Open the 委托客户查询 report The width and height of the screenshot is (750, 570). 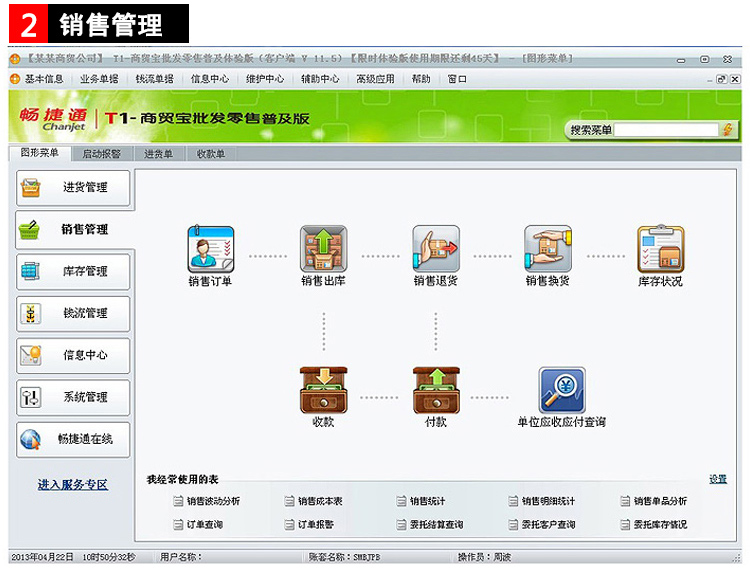point(548,525)
